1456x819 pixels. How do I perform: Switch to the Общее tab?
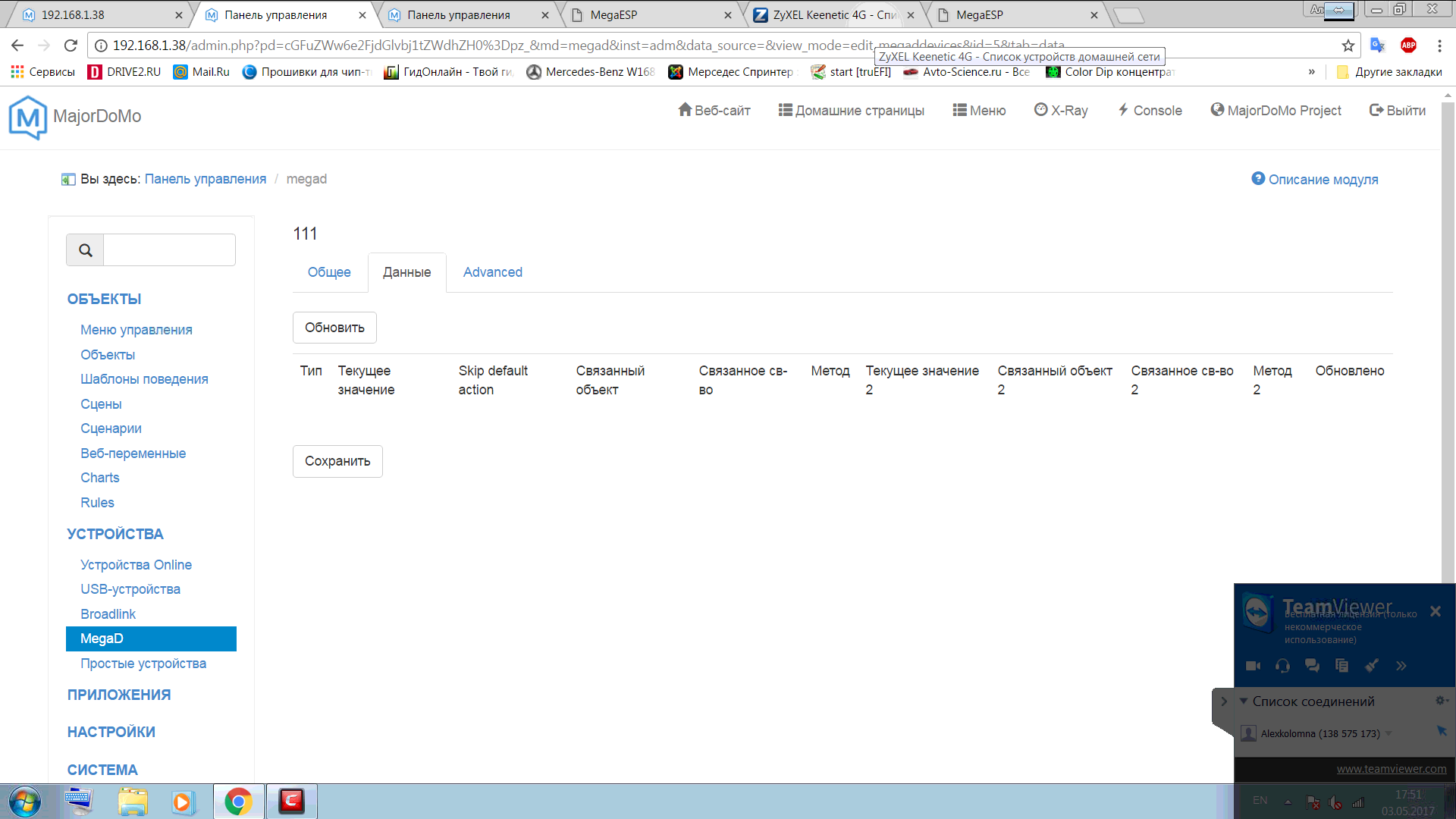tap(329, 272)
